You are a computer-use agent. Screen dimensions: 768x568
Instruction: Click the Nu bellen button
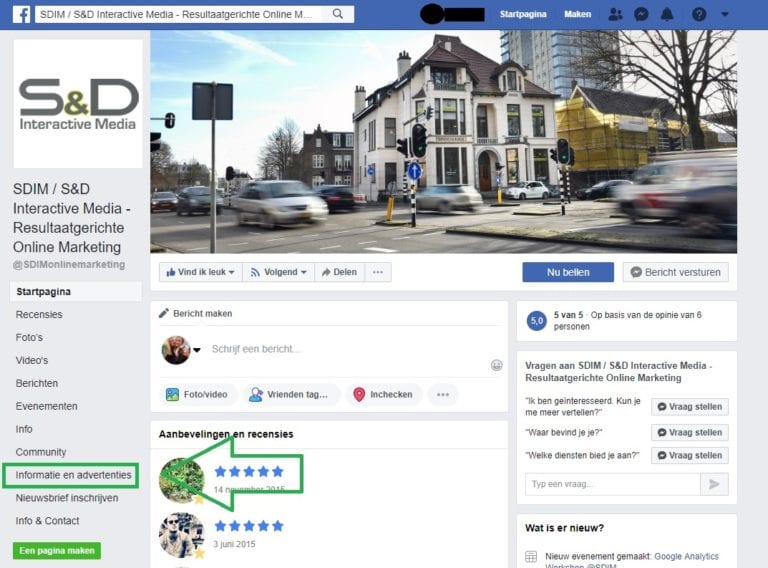[568, 272]
